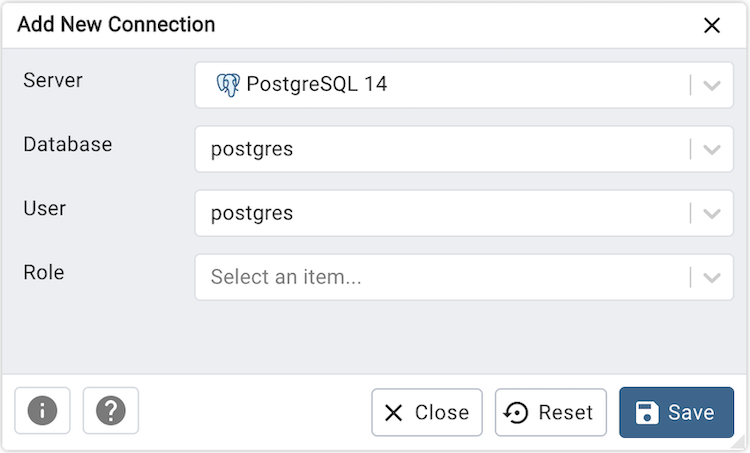Click the floppy disk Save icon
Image resolution: width=750 pixels, height=453 pixels.
click(x=647, y=413)
